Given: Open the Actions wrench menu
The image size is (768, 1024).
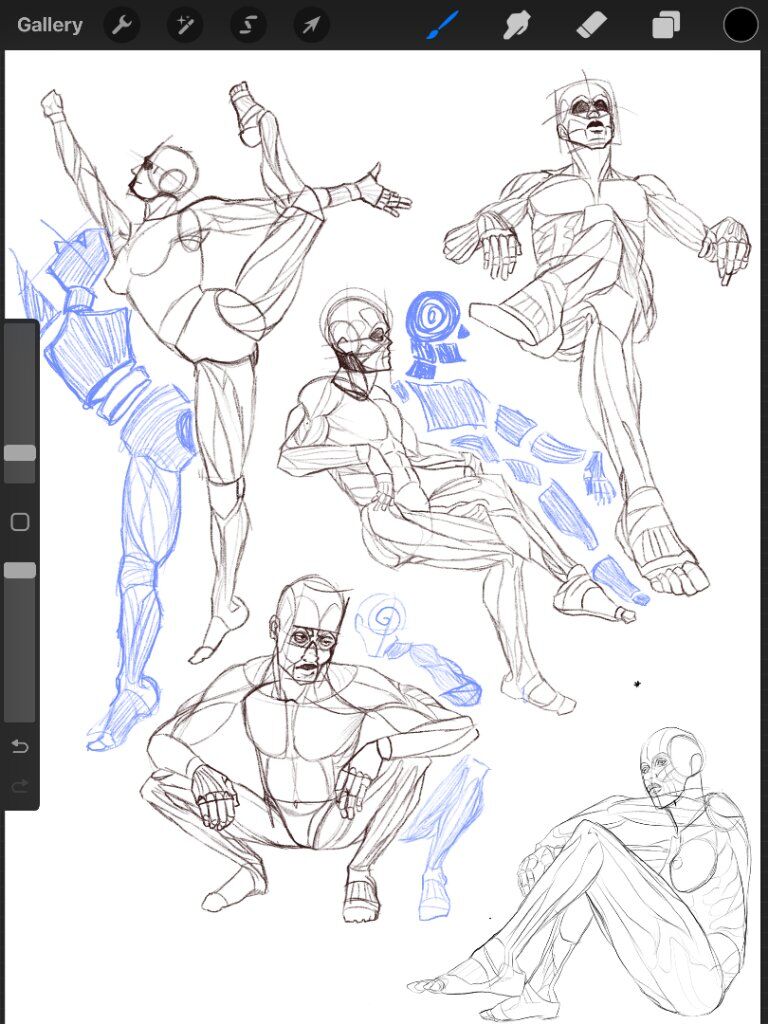Looking at the screenshot, I should point(121,25).
